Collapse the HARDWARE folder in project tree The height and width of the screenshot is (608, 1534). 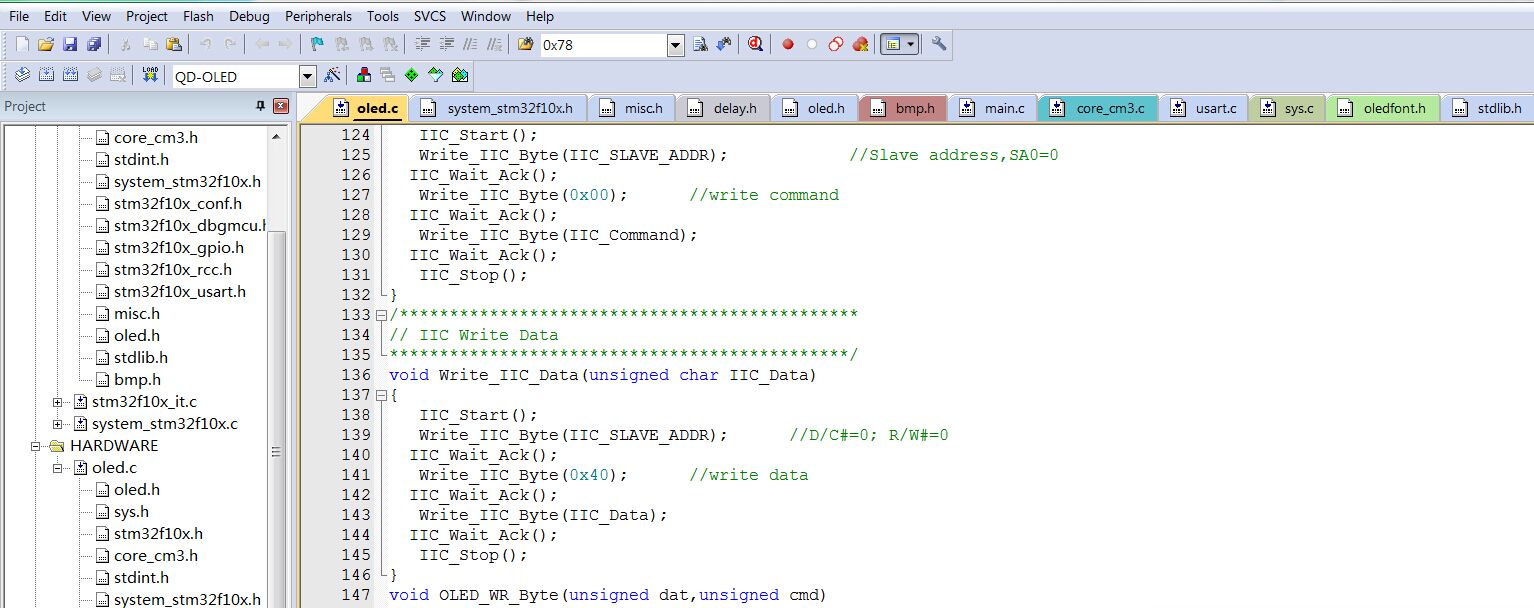[36, 446]
